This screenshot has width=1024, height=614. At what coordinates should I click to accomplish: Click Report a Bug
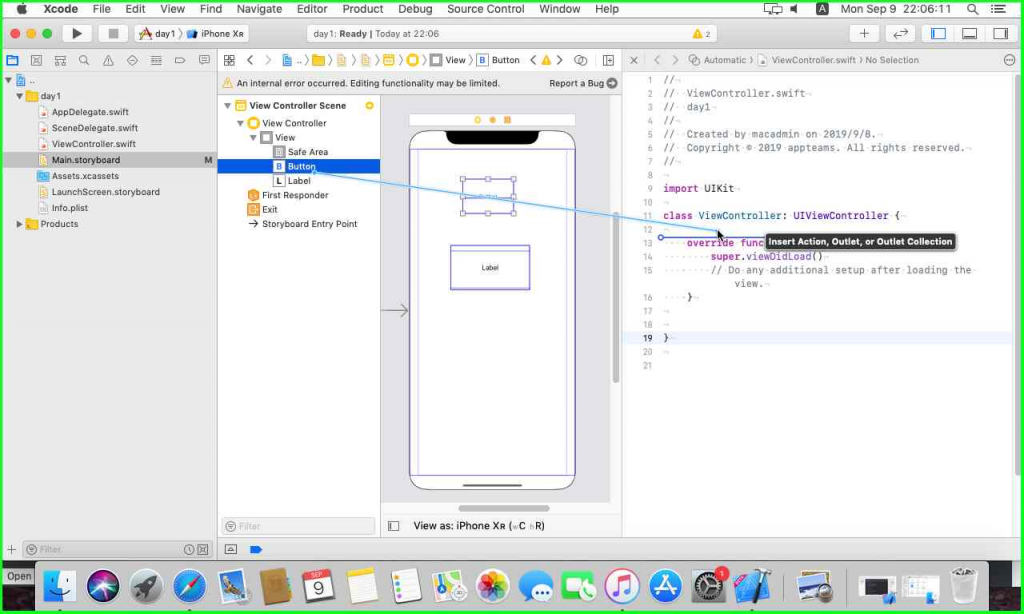point(583,83)
